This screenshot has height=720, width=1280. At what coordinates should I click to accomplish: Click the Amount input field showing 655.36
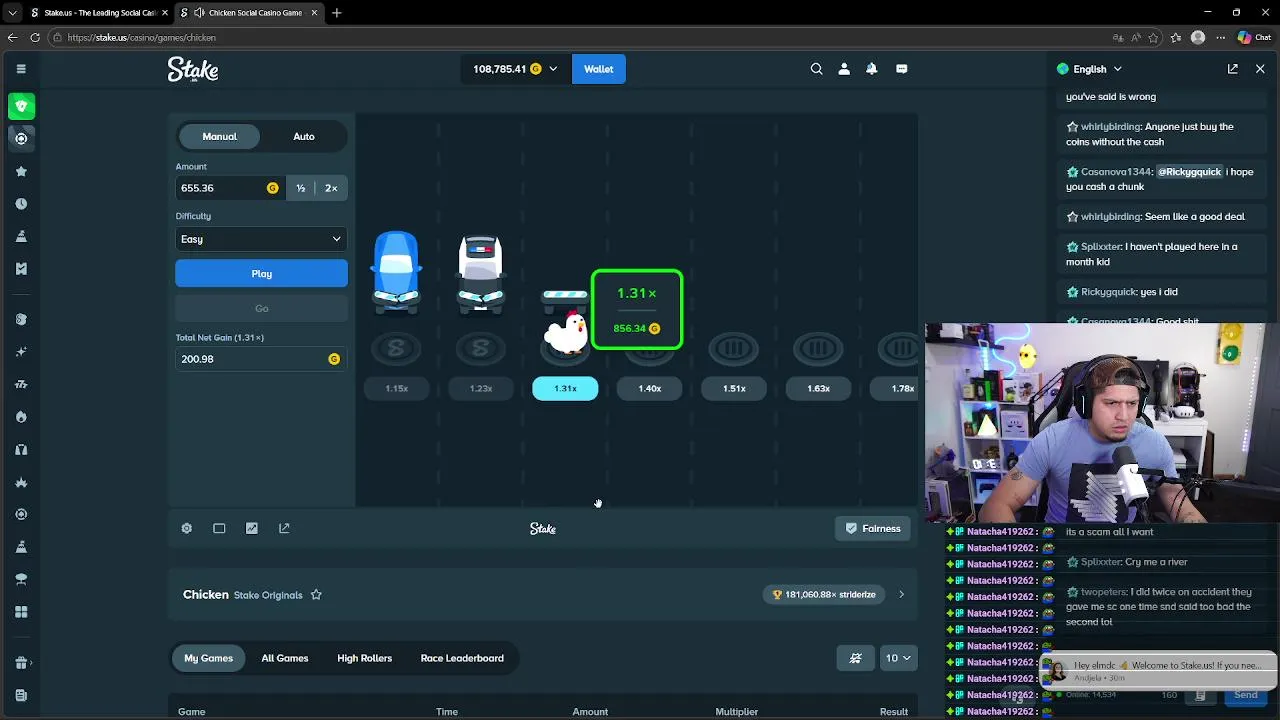pyautogui.click(x=230, y=188)
